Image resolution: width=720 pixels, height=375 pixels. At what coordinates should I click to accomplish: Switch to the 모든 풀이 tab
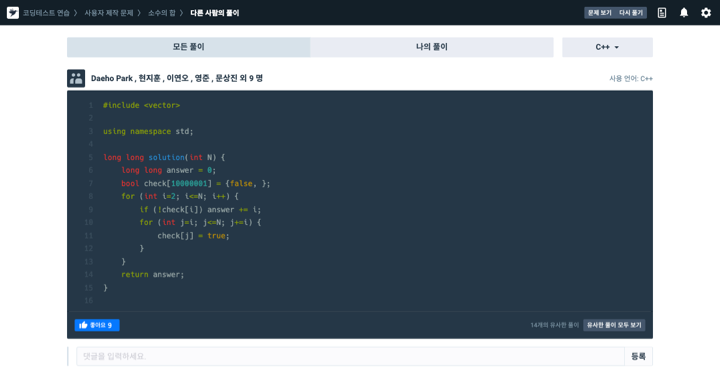(189, 47)
